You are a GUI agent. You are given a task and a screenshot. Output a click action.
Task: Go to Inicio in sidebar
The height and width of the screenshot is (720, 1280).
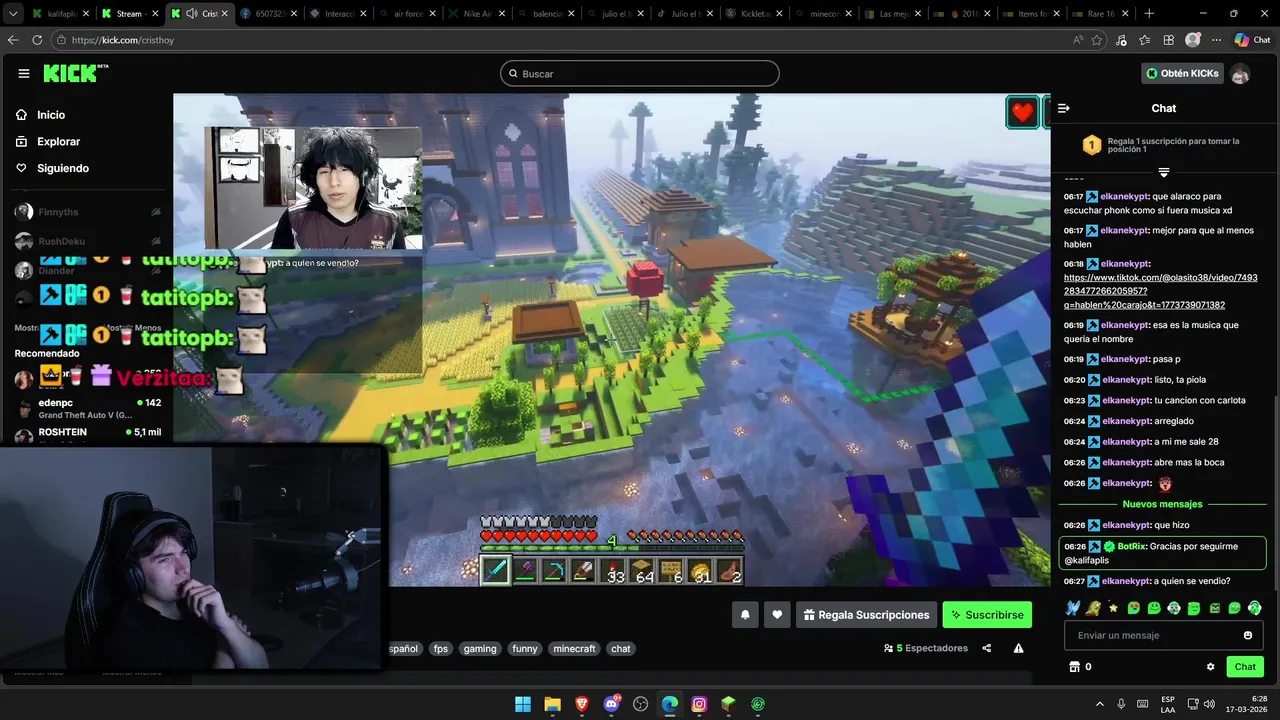[x=51, y=115]
